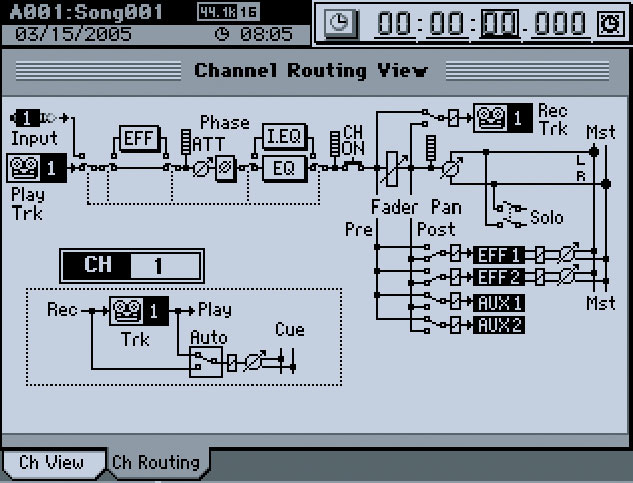Click the EFF 1 send label
Viewport: 633px width, 483px height.
499,253
